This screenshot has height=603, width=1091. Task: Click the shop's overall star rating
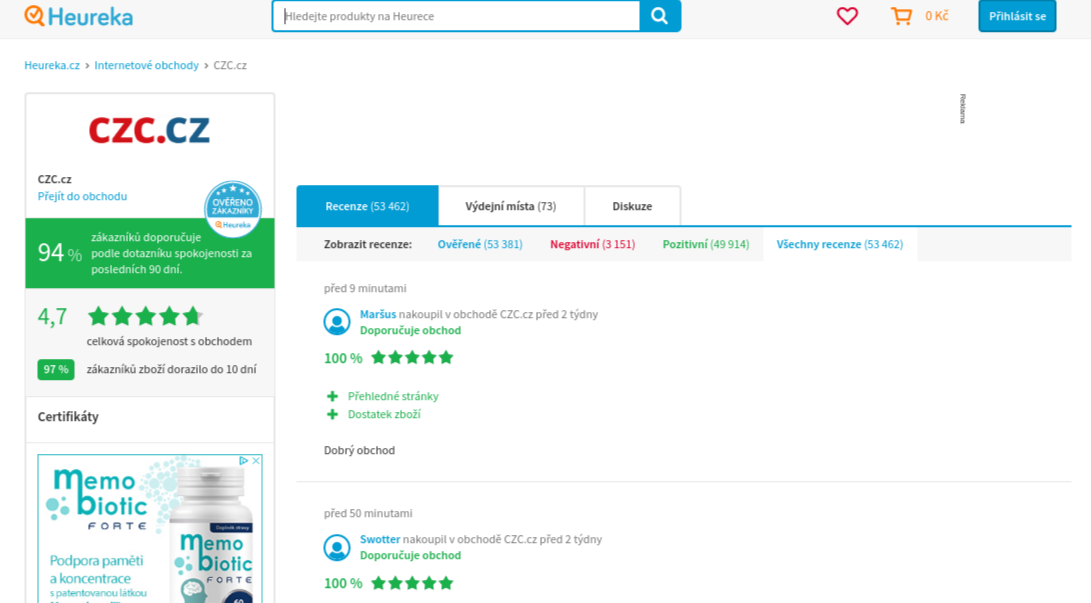[145, 316]
